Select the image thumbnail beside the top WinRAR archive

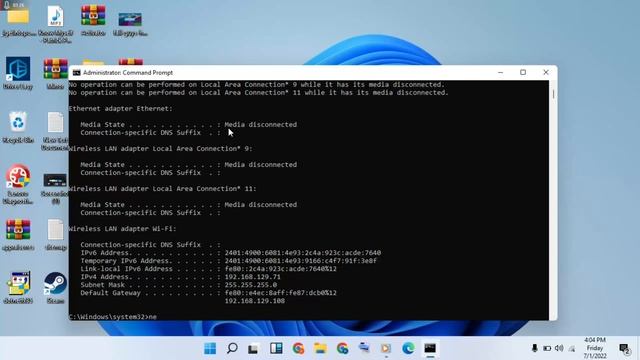pyautogui.click(x=130, y=23)
